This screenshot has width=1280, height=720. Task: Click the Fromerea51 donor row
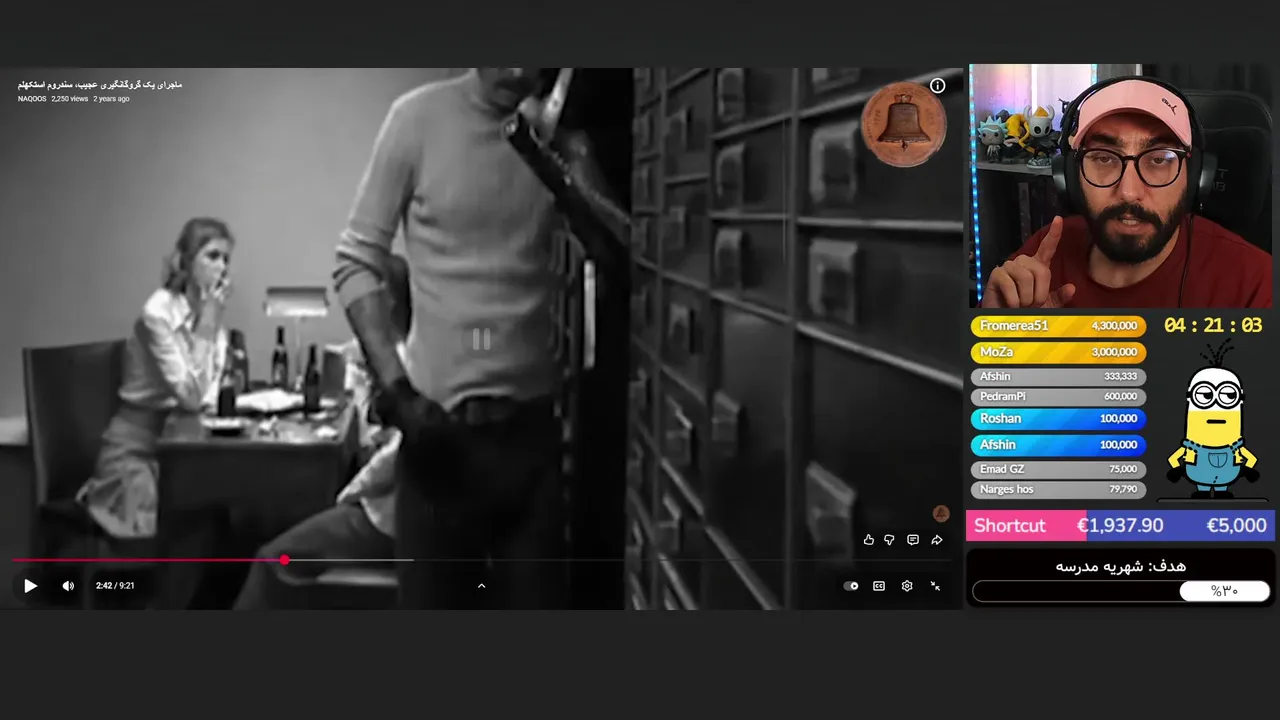(x=1058, y=326)
